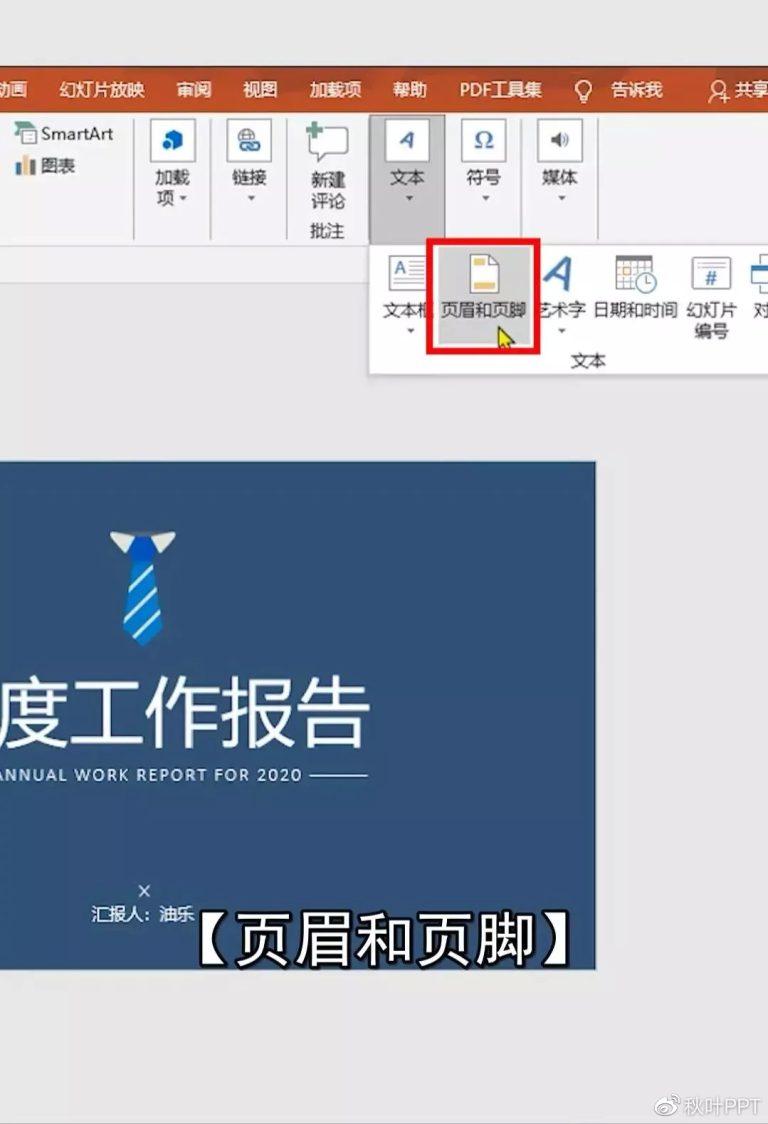Viewport: 768px width, 1124px height.
Task: Open the PDF工具集 tab
Action: (501, 90)
